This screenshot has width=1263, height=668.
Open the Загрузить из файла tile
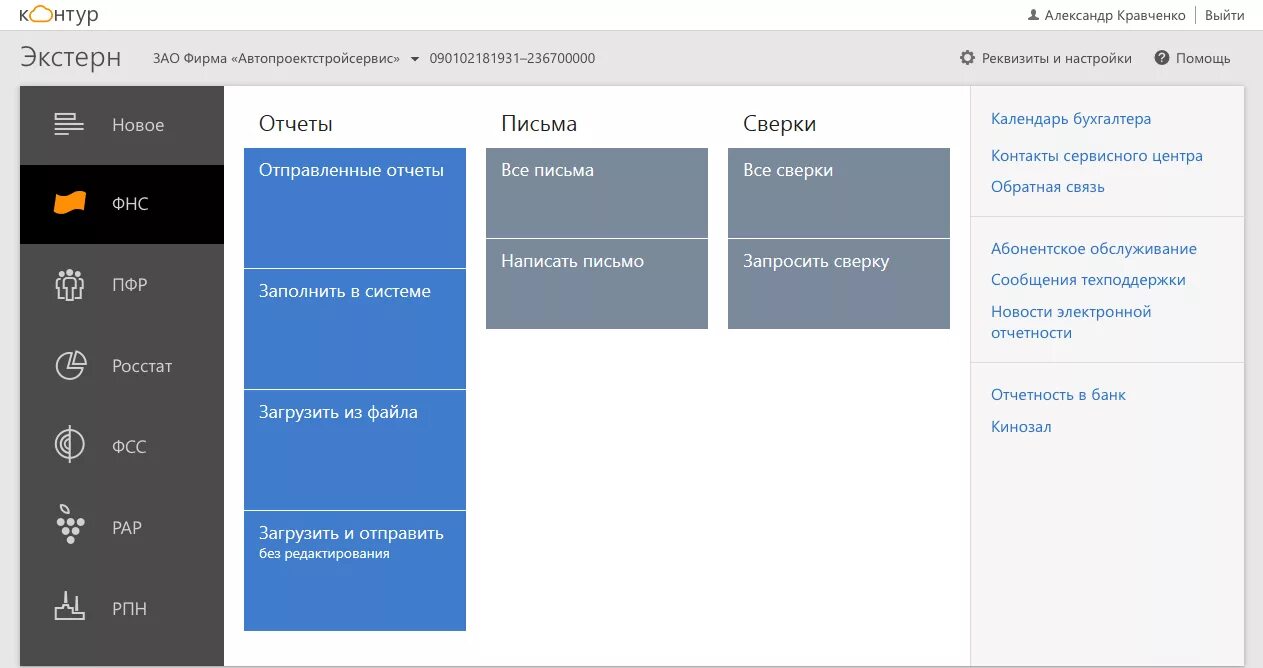point(355,450)
